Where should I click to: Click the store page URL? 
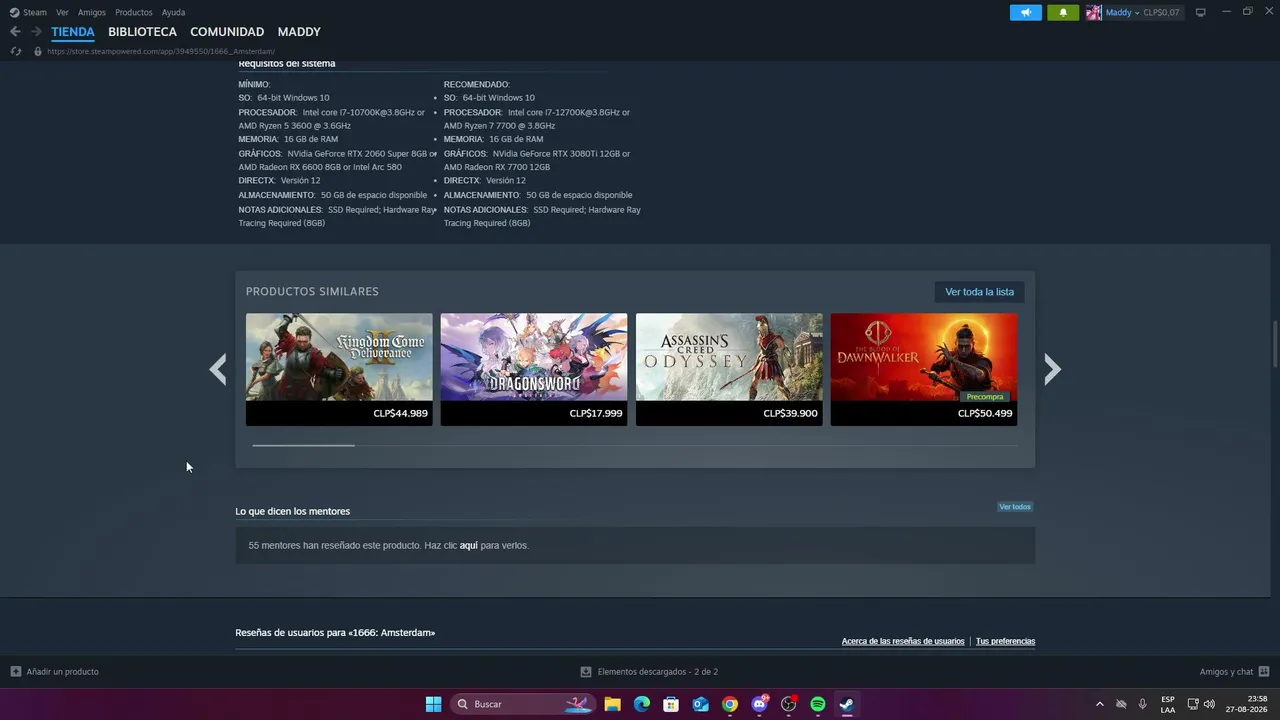click(161, 51)
